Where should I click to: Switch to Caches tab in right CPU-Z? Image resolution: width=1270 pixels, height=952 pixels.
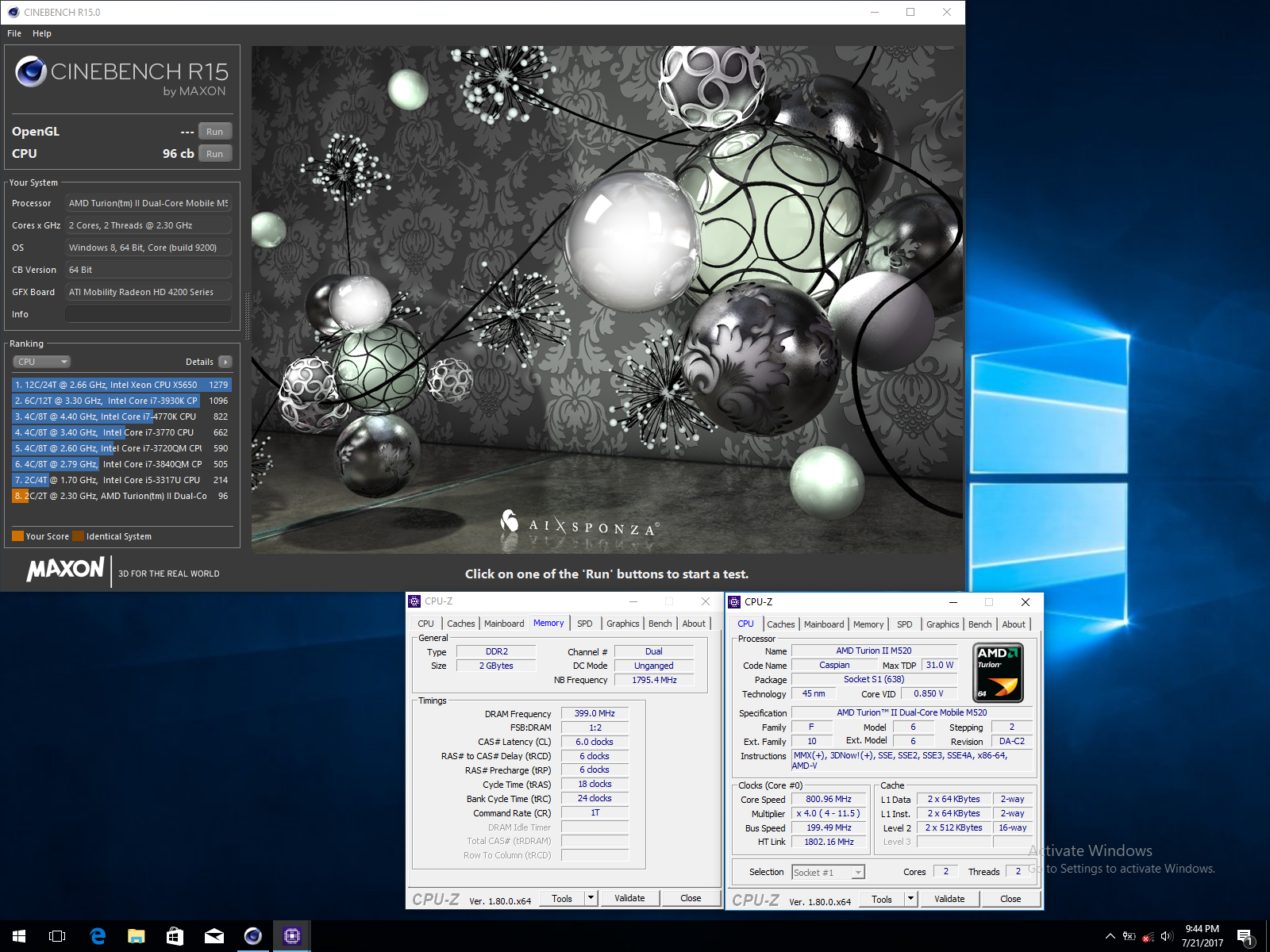tap(781, 624)
